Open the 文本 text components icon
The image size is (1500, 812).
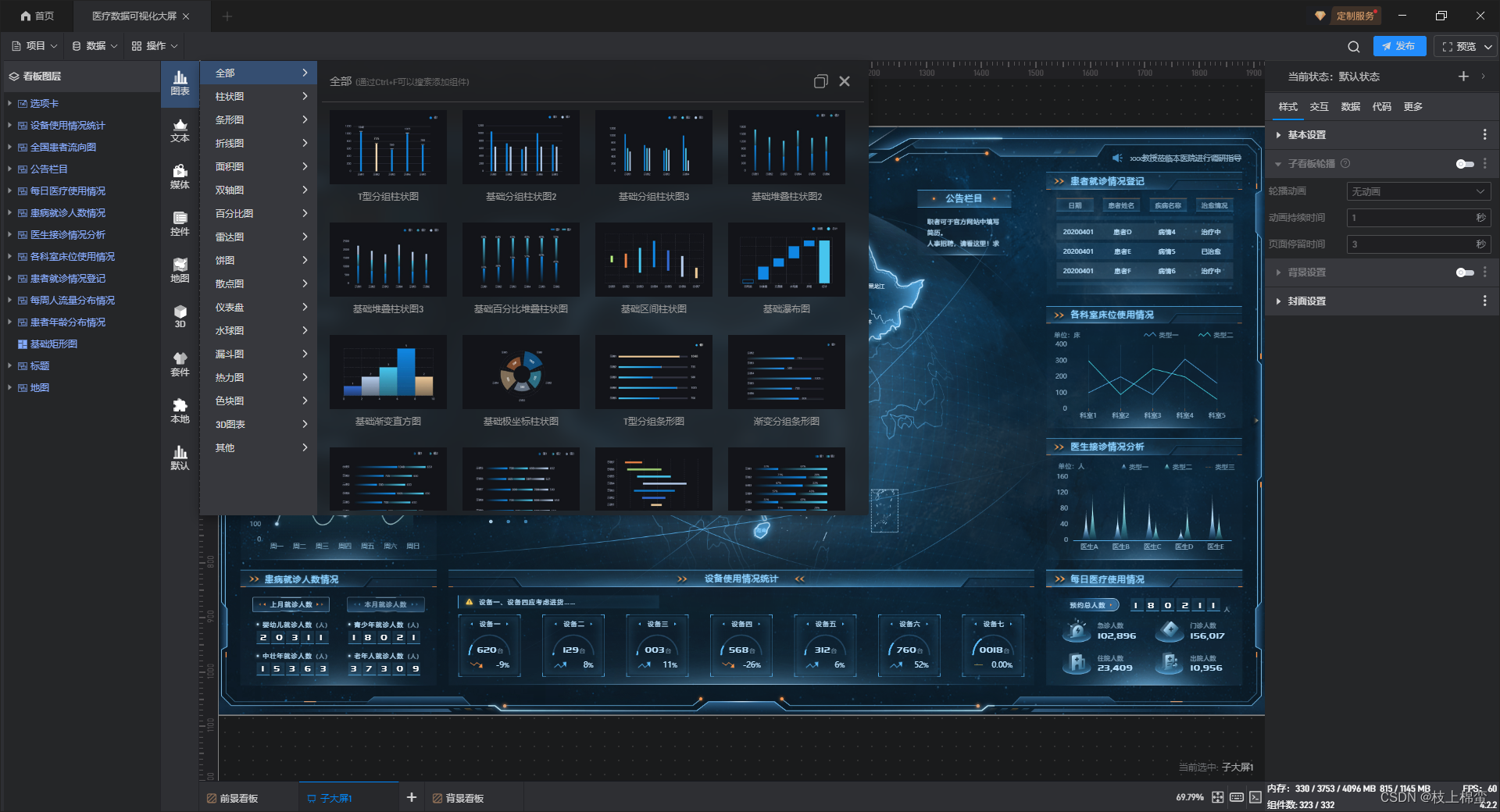[180, 130]
